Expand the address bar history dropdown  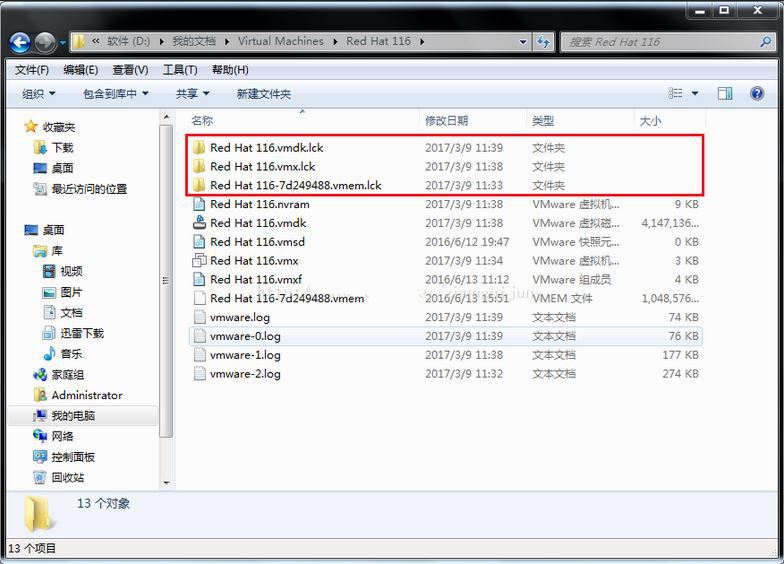[523, 42]
